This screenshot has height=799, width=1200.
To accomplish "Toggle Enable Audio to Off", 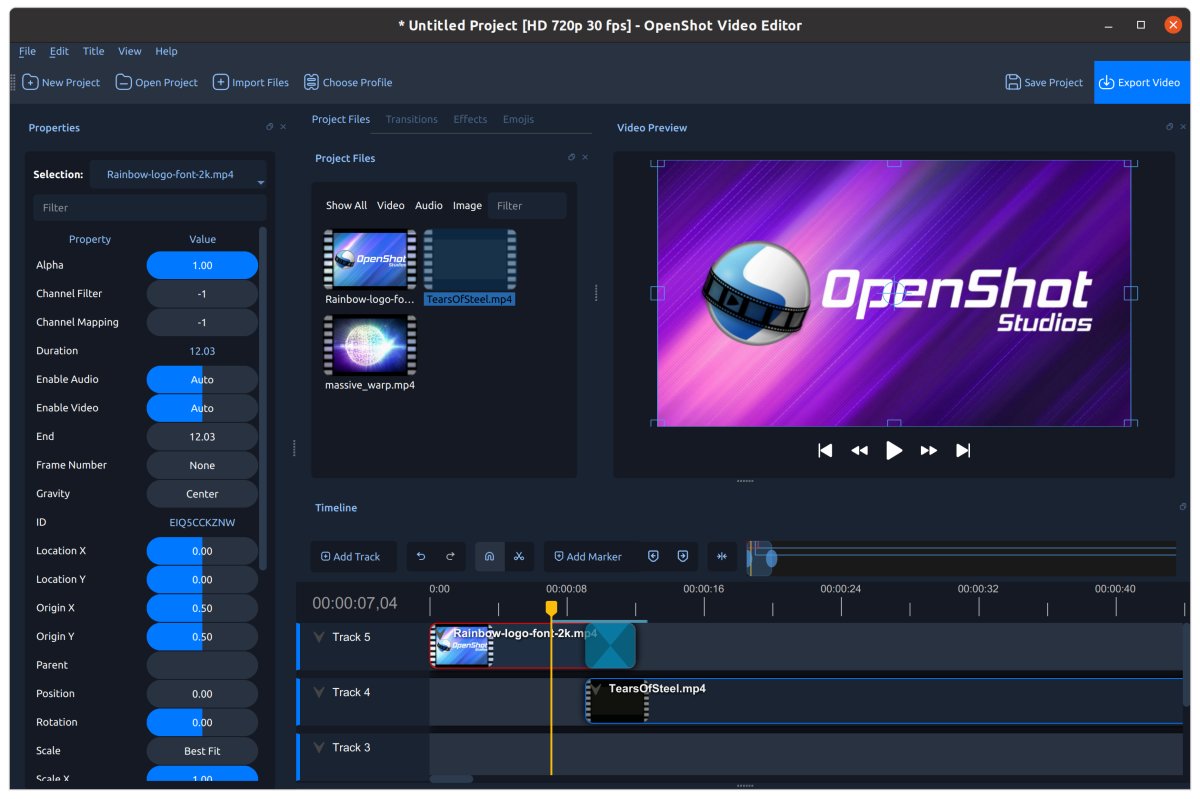I will tap(202, 379).
